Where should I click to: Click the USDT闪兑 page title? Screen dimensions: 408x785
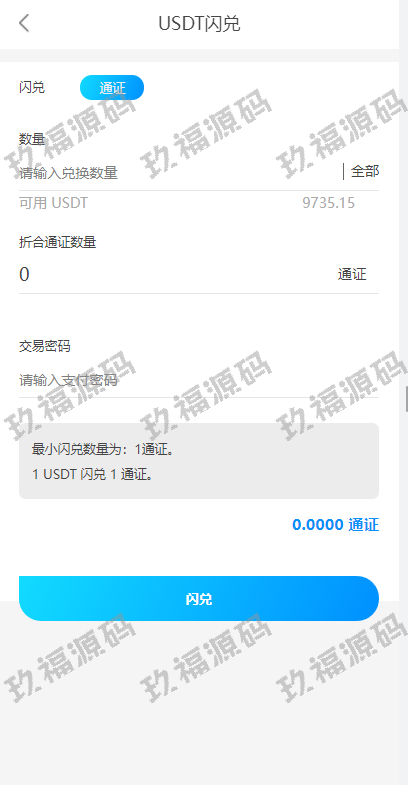click(199, 24)
